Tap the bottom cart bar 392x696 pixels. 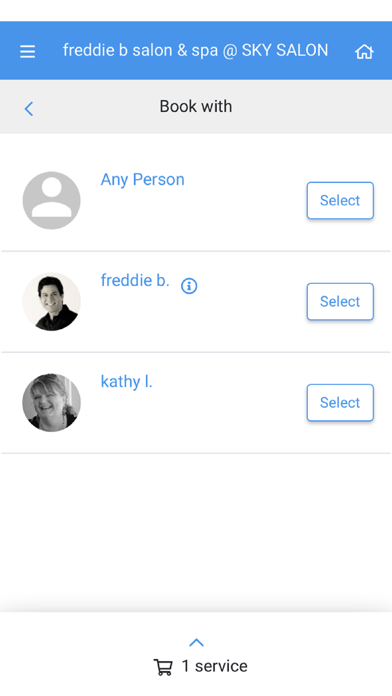point(196,654)
